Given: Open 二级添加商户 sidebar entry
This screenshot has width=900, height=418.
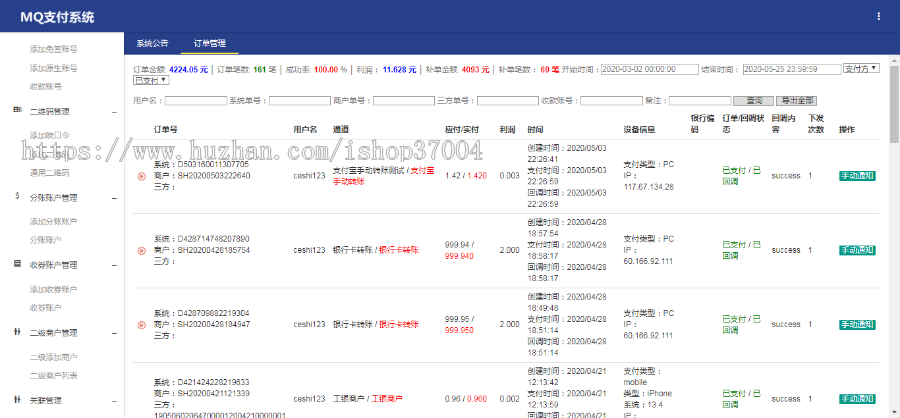Looking at the screenshot, I should pyautogui.click(x=53, y=357).
